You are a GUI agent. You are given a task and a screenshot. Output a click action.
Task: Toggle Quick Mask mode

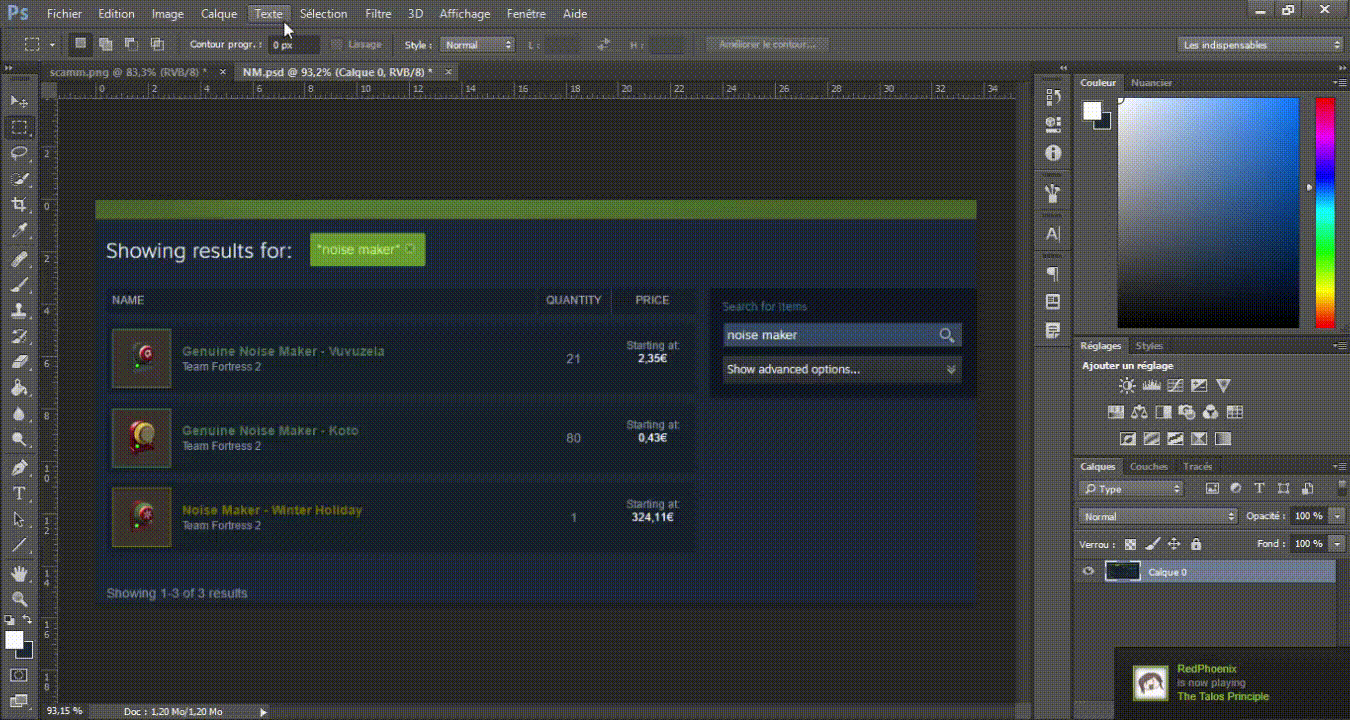[19, 676]
